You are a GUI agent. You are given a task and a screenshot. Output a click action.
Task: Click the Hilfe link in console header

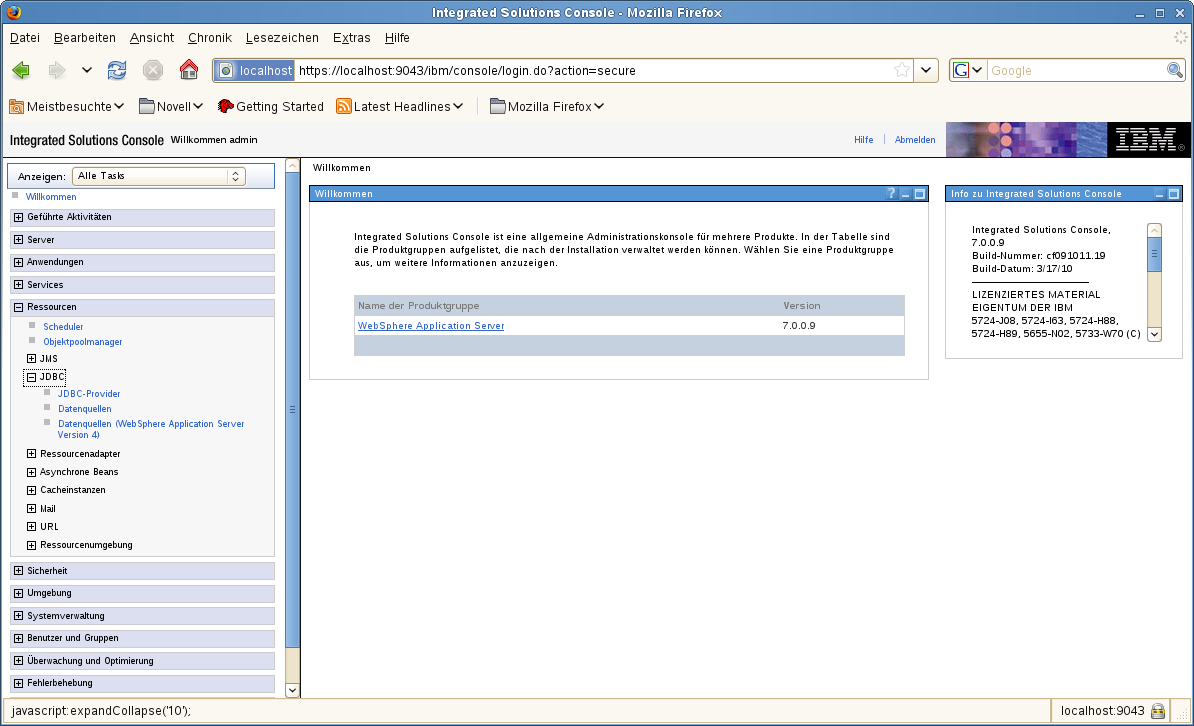864,139
